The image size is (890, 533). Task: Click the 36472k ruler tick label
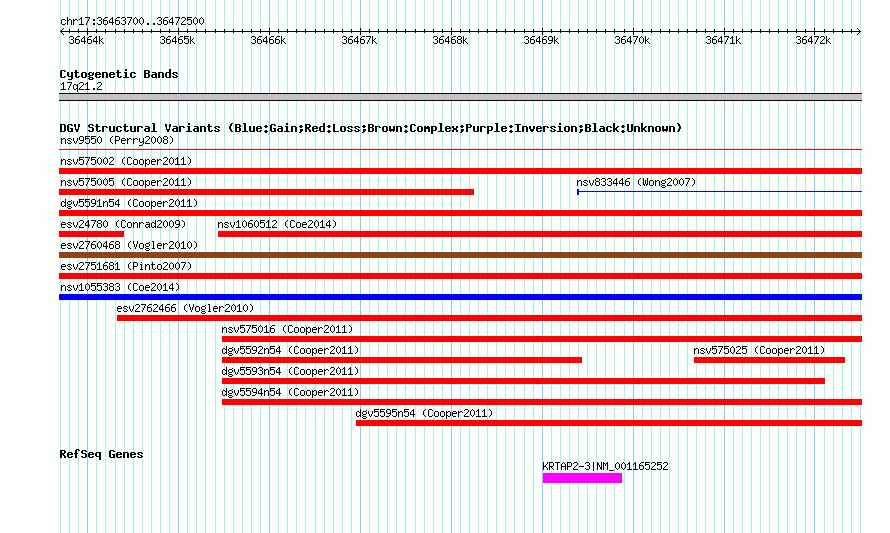813,40
